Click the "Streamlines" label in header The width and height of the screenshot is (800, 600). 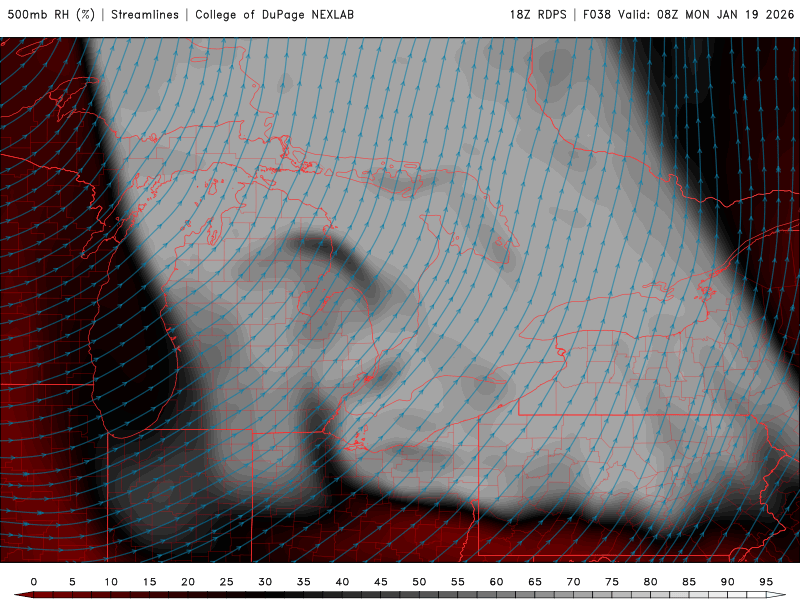pyautogui.click(x=145, y=15)
